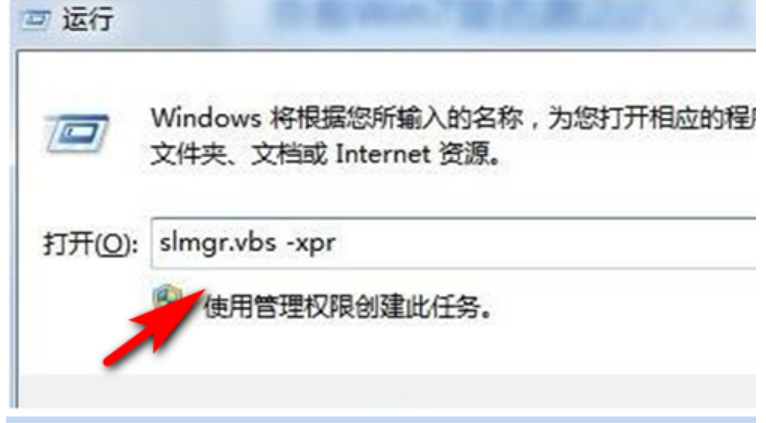Click the word Windows in description
The image size is (766, 423).
tap(206, 118)
